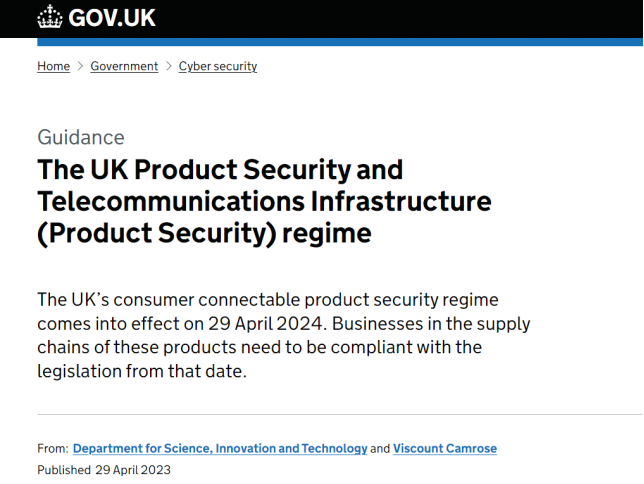Image resolution: width=644 pixels, height=484 pixels.
Task: Open the Cyber security breadcrumb link
Action: click(x=218, y=66)
